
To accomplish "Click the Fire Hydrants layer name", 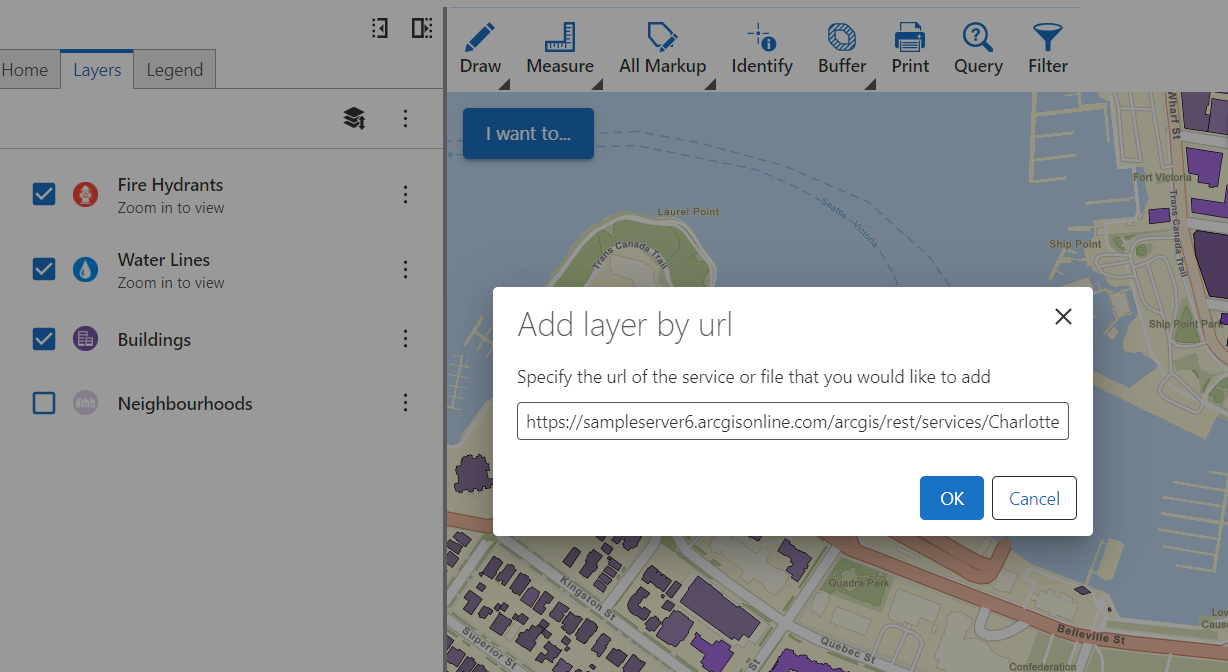I will pos(170,185).
